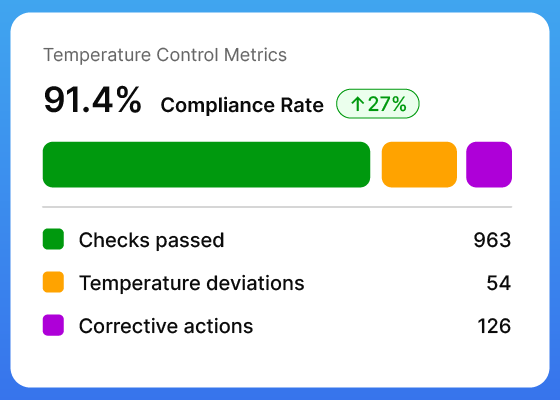
Task: Click the 27% text inside the badge
Action: tap(387, 104)
